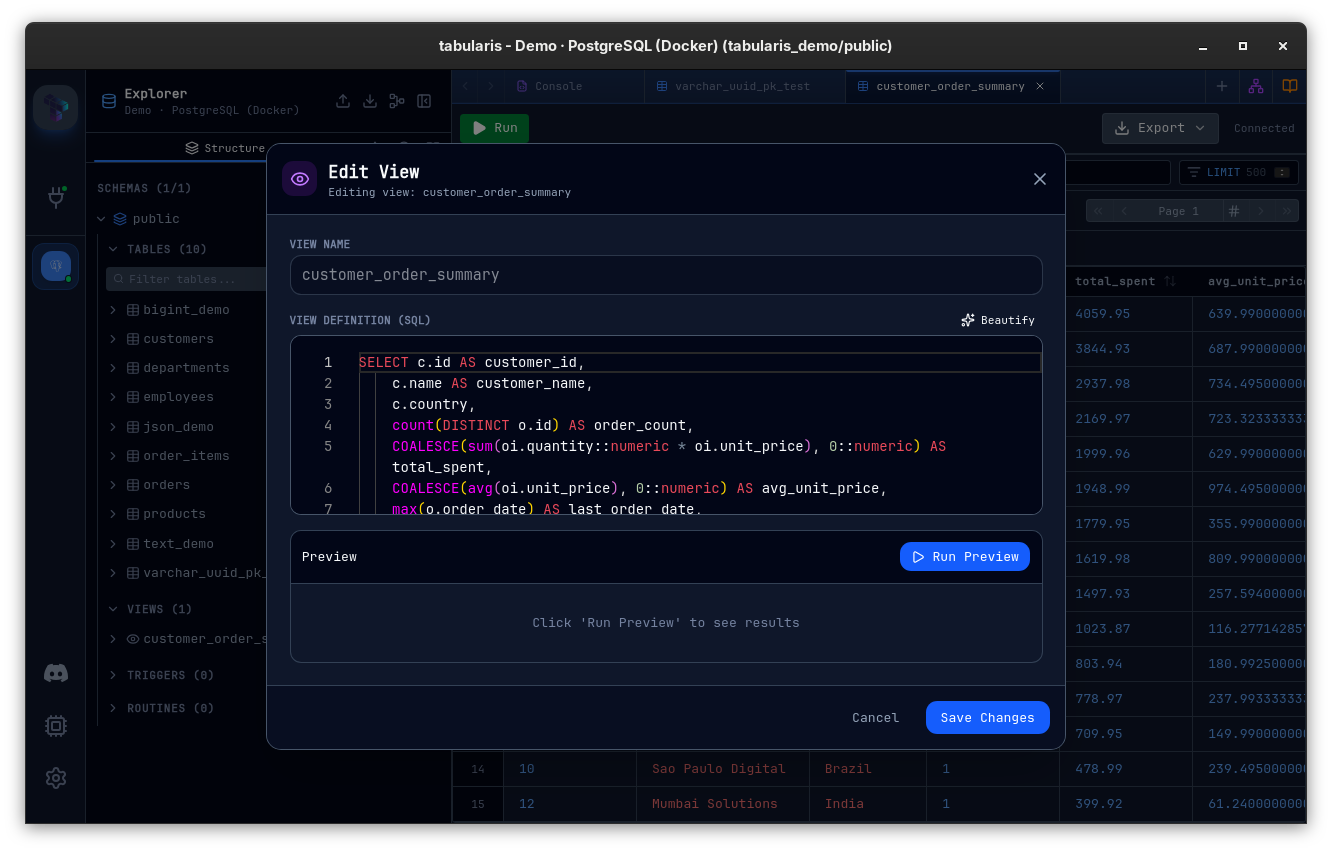Switch to the varchar_uuid_pk_test tab
This screenshot has height=852, width=1332.
coord(745,86)
